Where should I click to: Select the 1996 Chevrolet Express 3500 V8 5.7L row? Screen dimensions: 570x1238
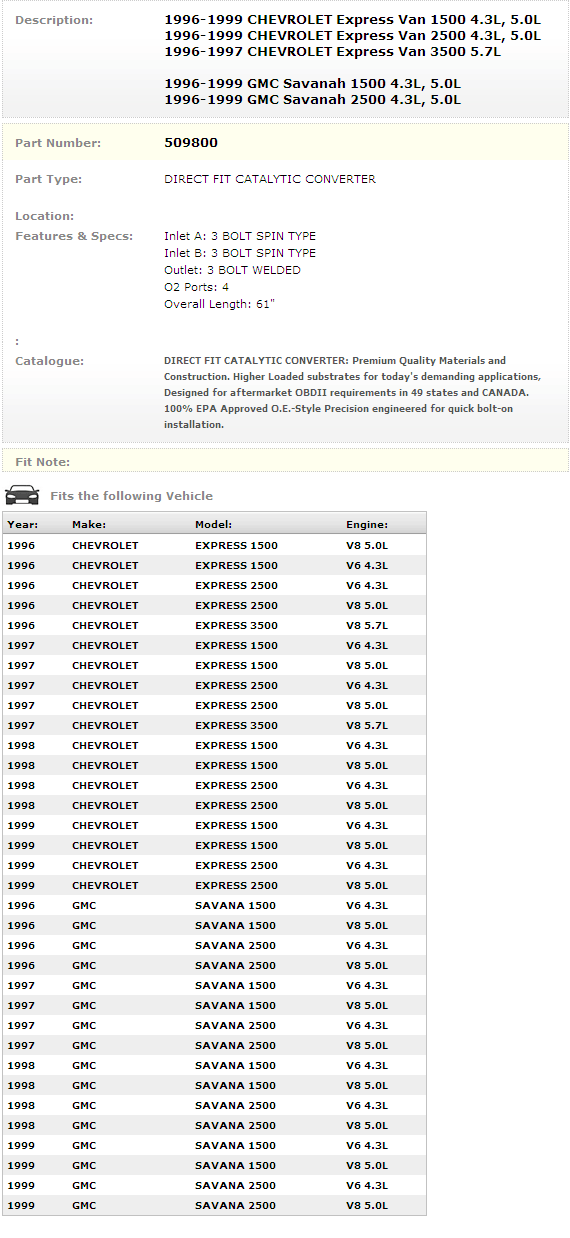click(214, 625)
